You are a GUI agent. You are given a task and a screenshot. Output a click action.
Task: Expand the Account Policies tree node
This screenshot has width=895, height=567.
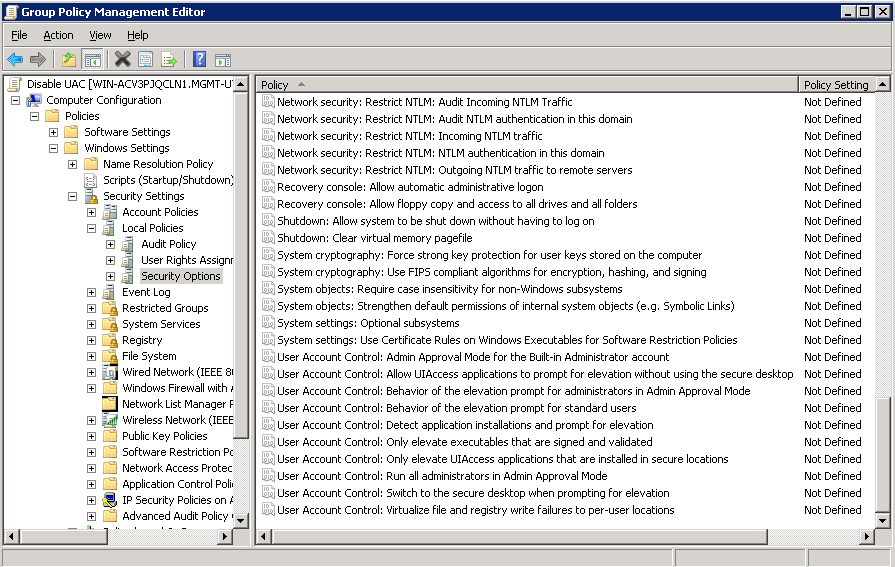92,212
